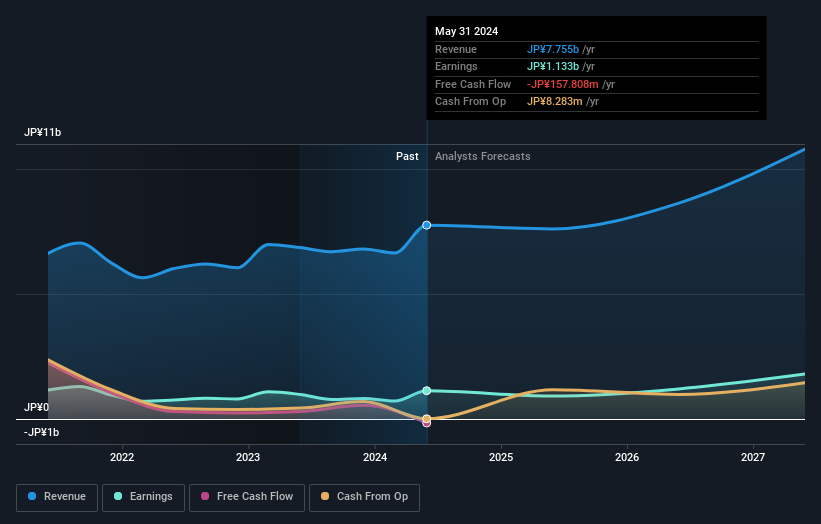Viewport: 821px width, 524px height.
Task: Click the JP¥11b y-axis label
Action: (x=42, y=132)
